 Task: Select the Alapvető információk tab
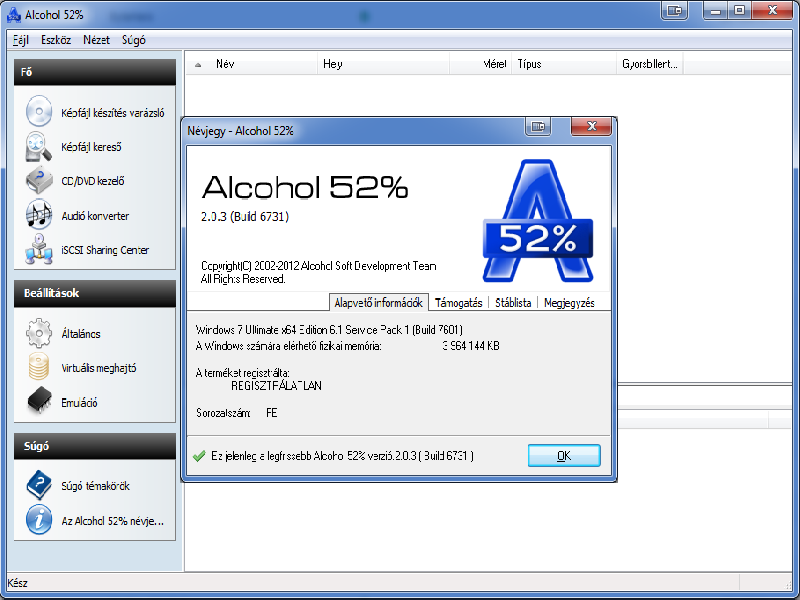(379, 303)
